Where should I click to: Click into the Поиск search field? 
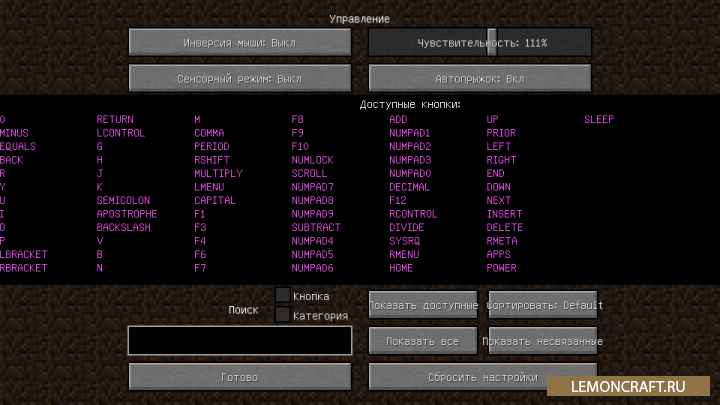pyautogui.click(x=240, y=341)
